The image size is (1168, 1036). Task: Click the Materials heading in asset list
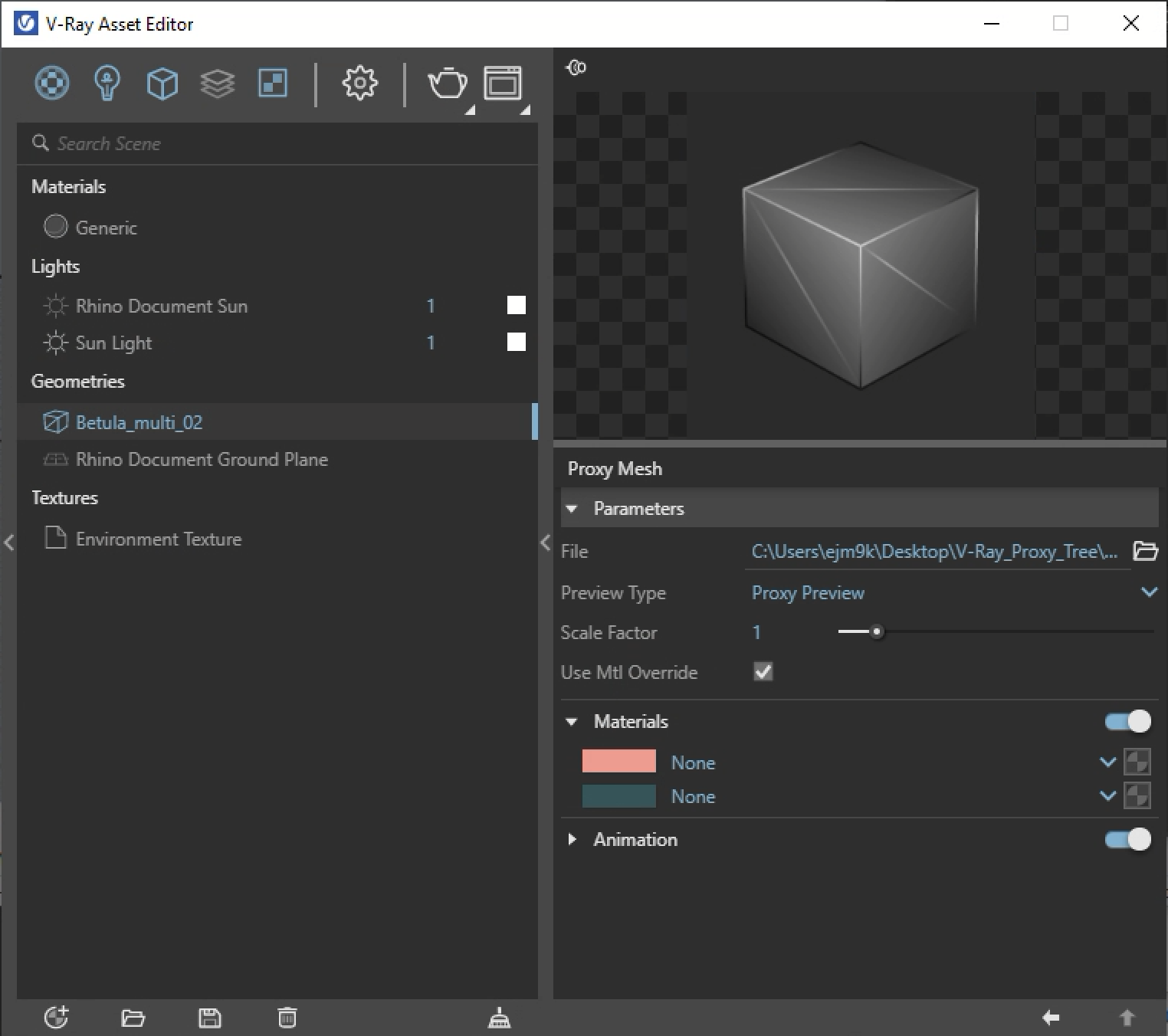point(68,186)
